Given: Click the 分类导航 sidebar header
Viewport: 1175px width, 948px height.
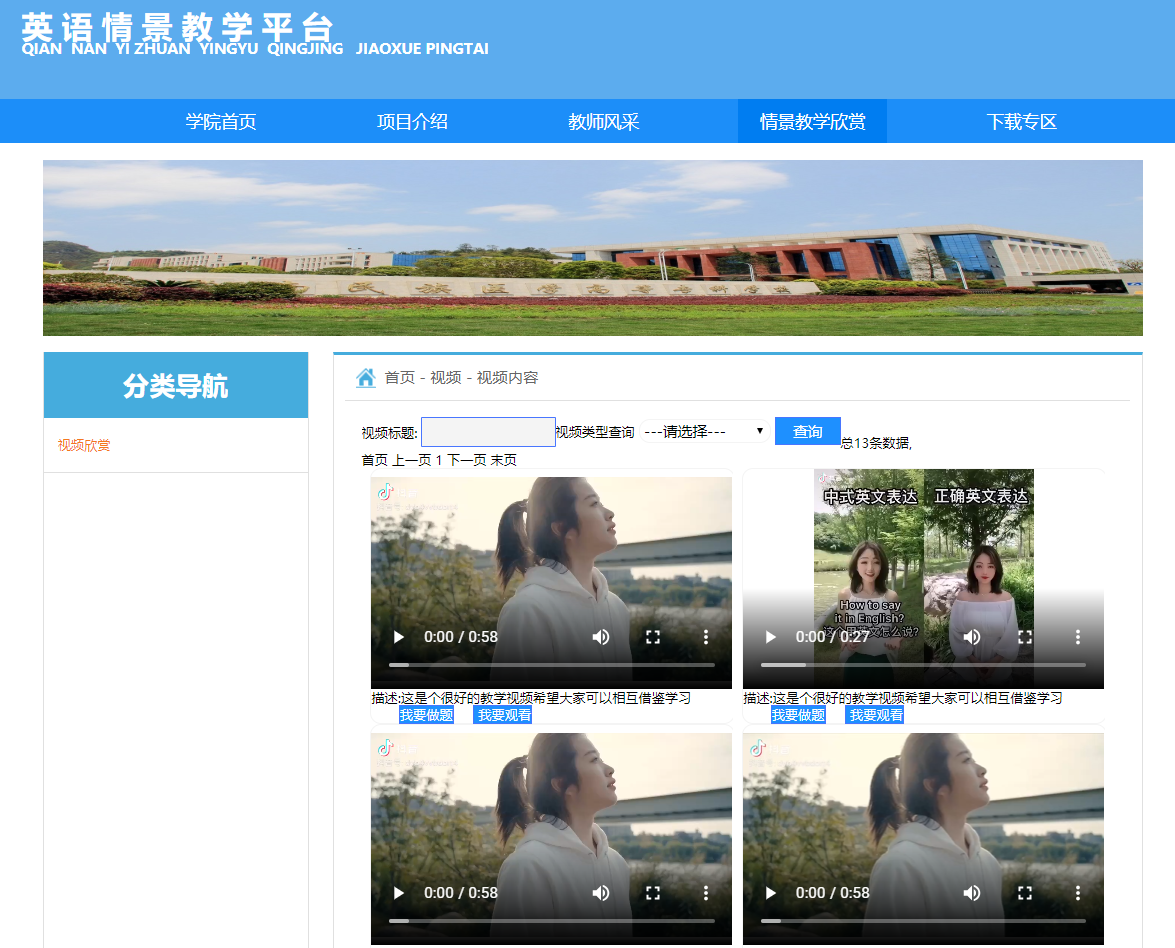Looking at the screenshot, I should 176,385.
